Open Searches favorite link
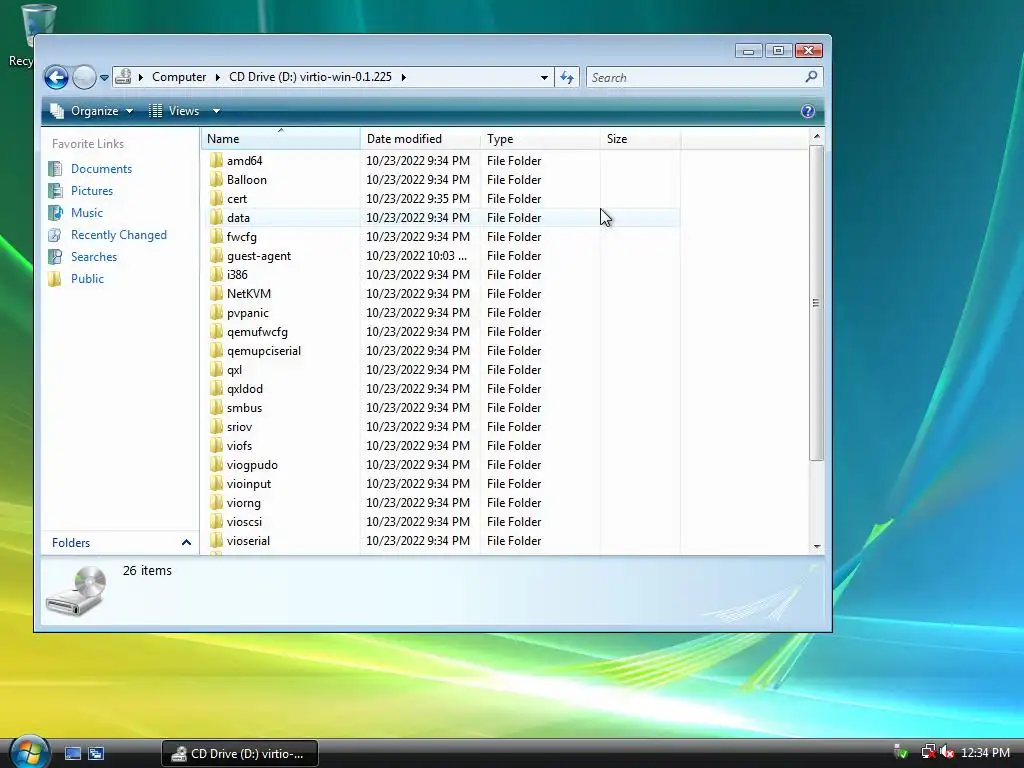 pos(93,257)
